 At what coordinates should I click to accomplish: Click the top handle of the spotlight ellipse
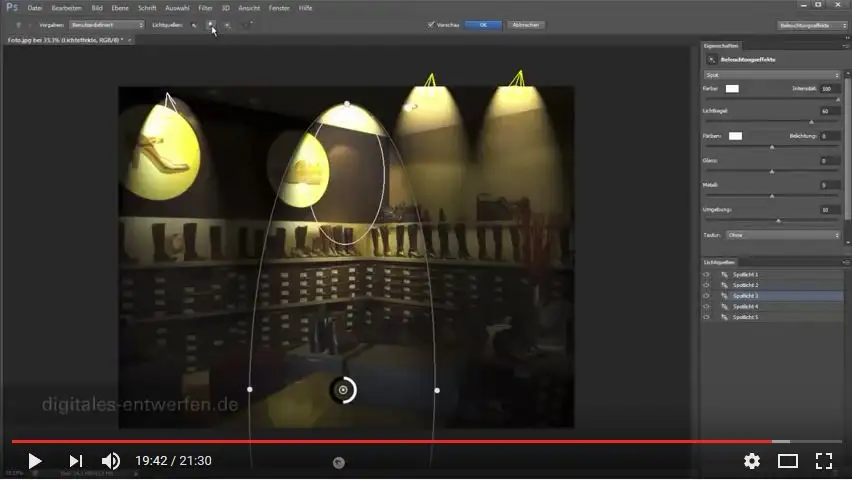click(x=347, y=103)
